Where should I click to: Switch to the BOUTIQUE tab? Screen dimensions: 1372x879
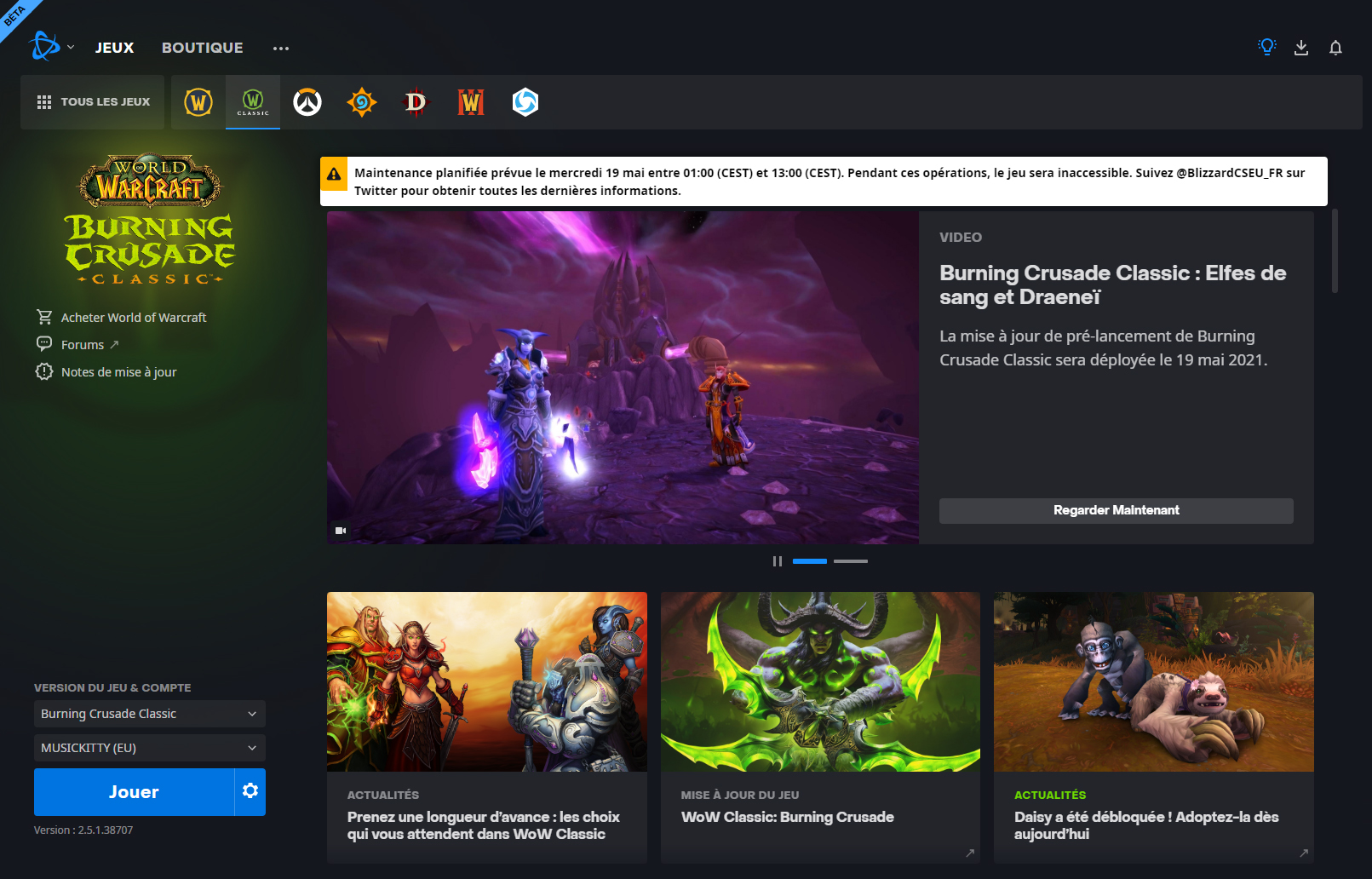[203, 48]
